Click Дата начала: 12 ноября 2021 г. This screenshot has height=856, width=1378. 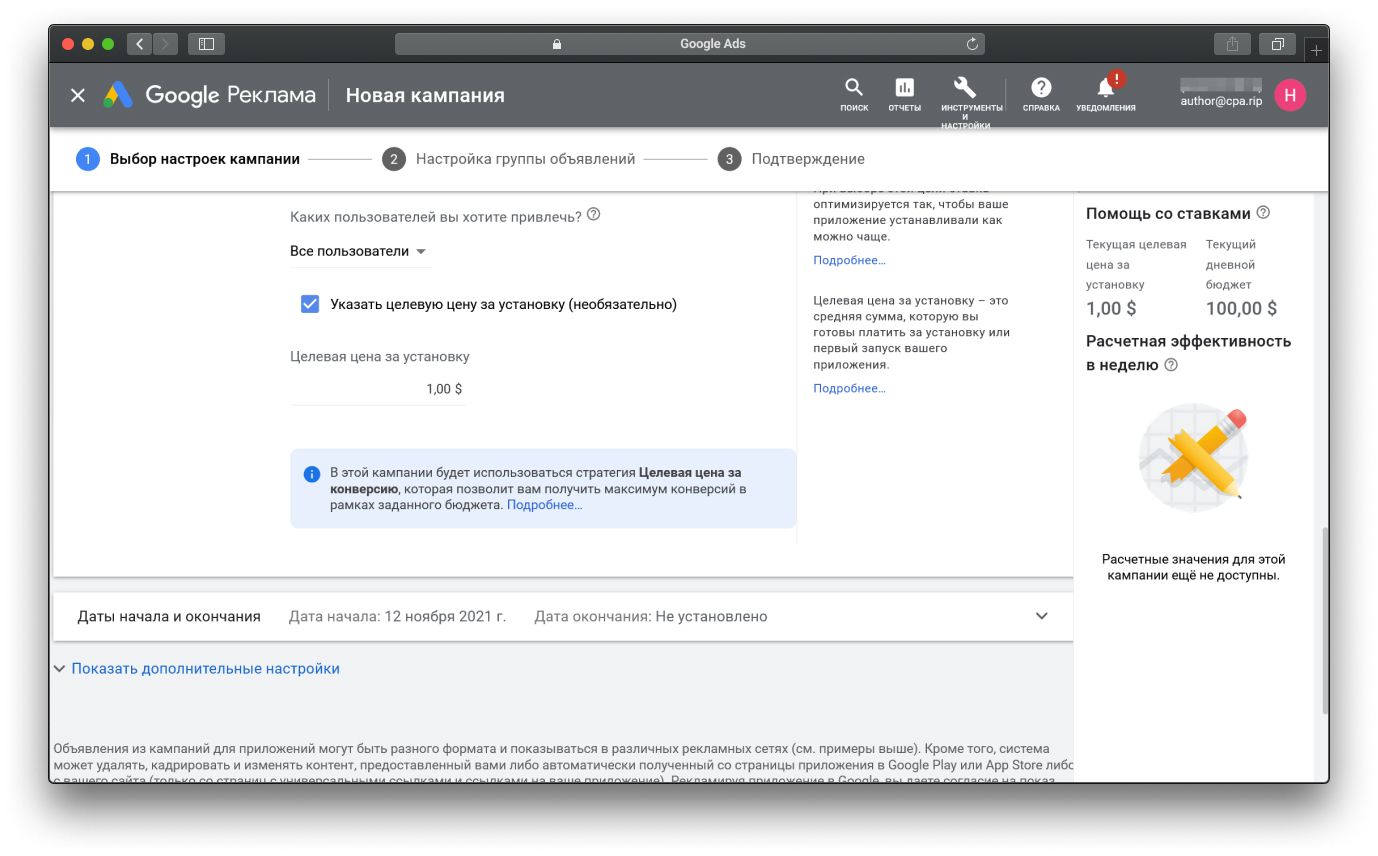coord(397,616)
